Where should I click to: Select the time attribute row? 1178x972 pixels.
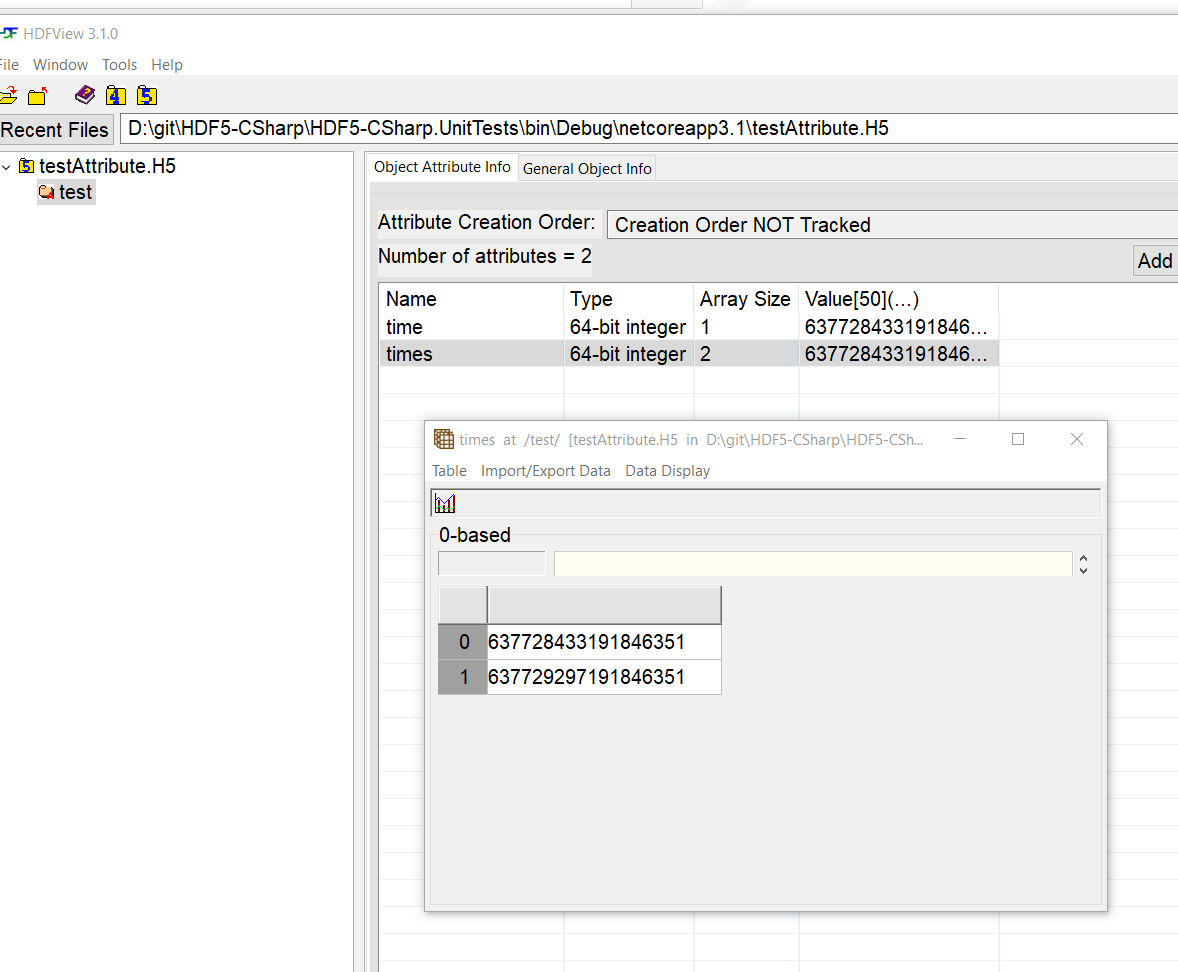(689, 327)
